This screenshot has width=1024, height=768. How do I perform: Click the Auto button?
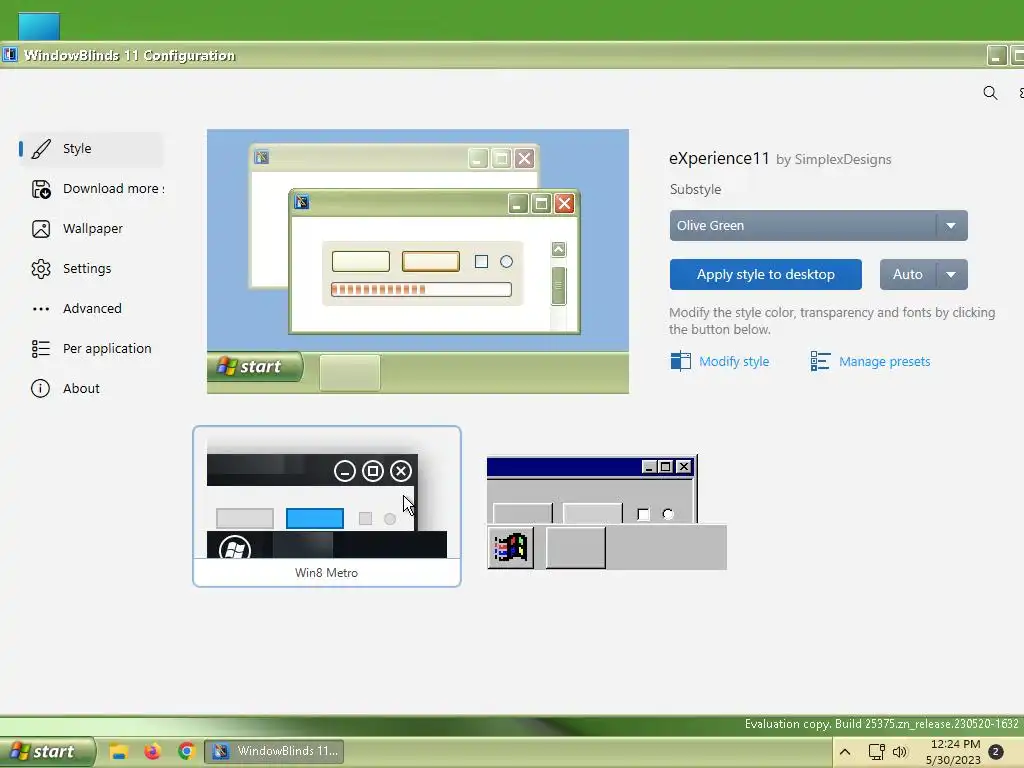[908, 274]
